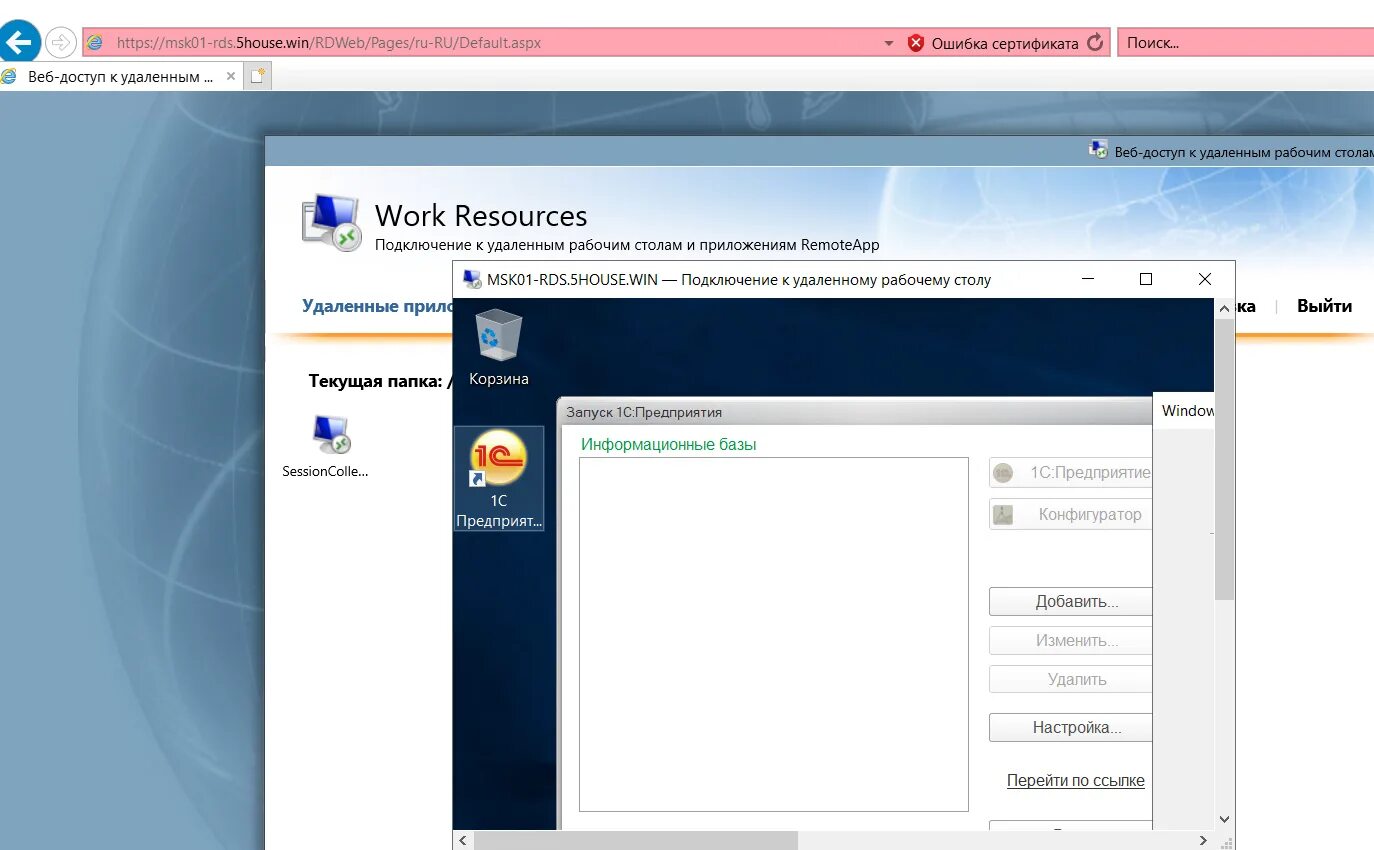
Task: Click the RDP vertical scrollbar thumb
Action: 1224,460
